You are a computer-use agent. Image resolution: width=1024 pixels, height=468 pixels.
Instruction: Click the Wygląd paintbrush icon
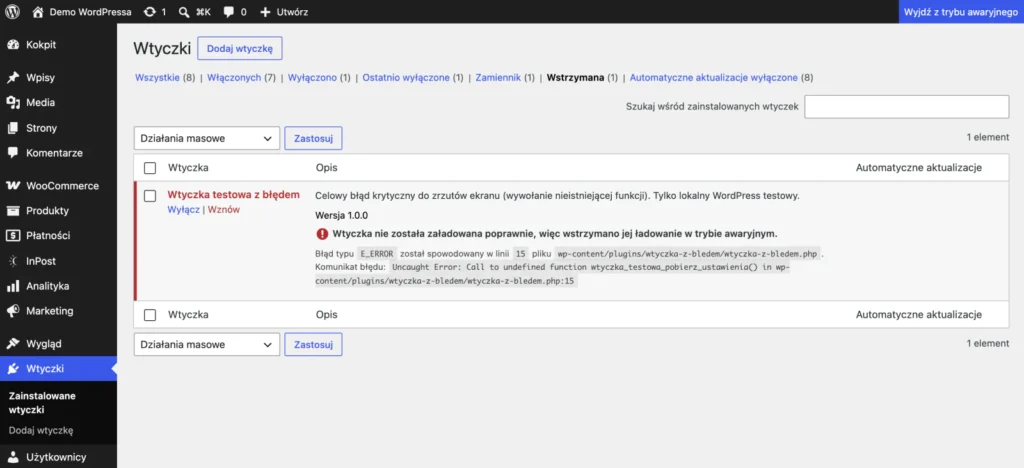(x=12, y=343)
